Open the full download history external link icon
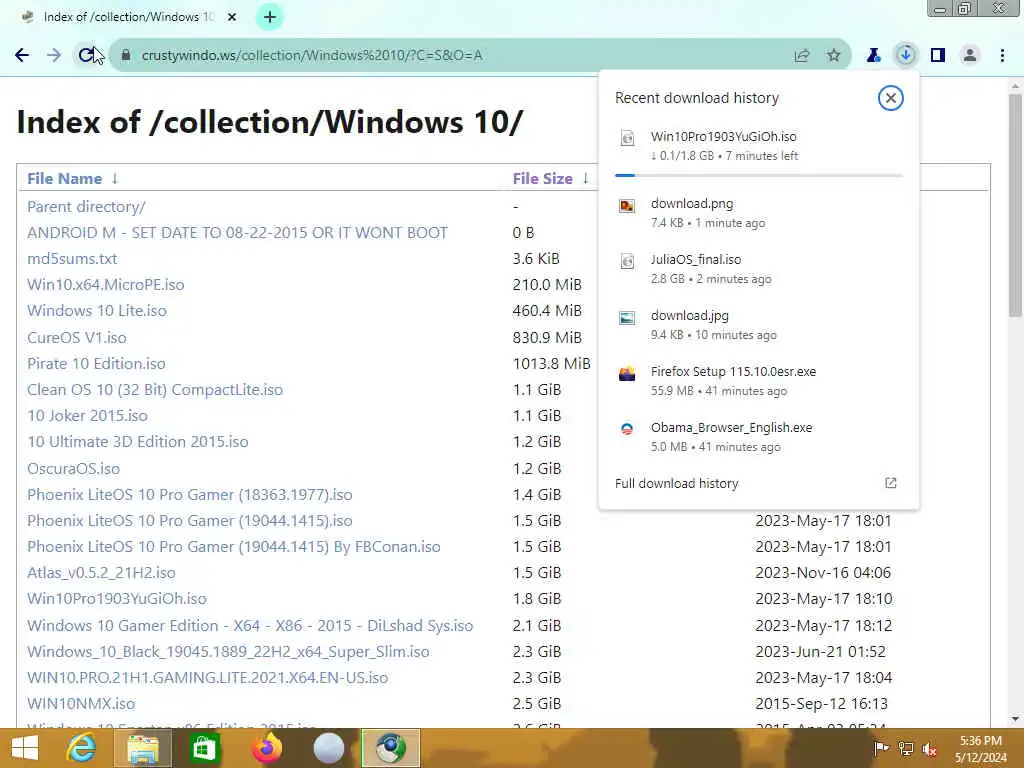 click(x=891, y=483)
